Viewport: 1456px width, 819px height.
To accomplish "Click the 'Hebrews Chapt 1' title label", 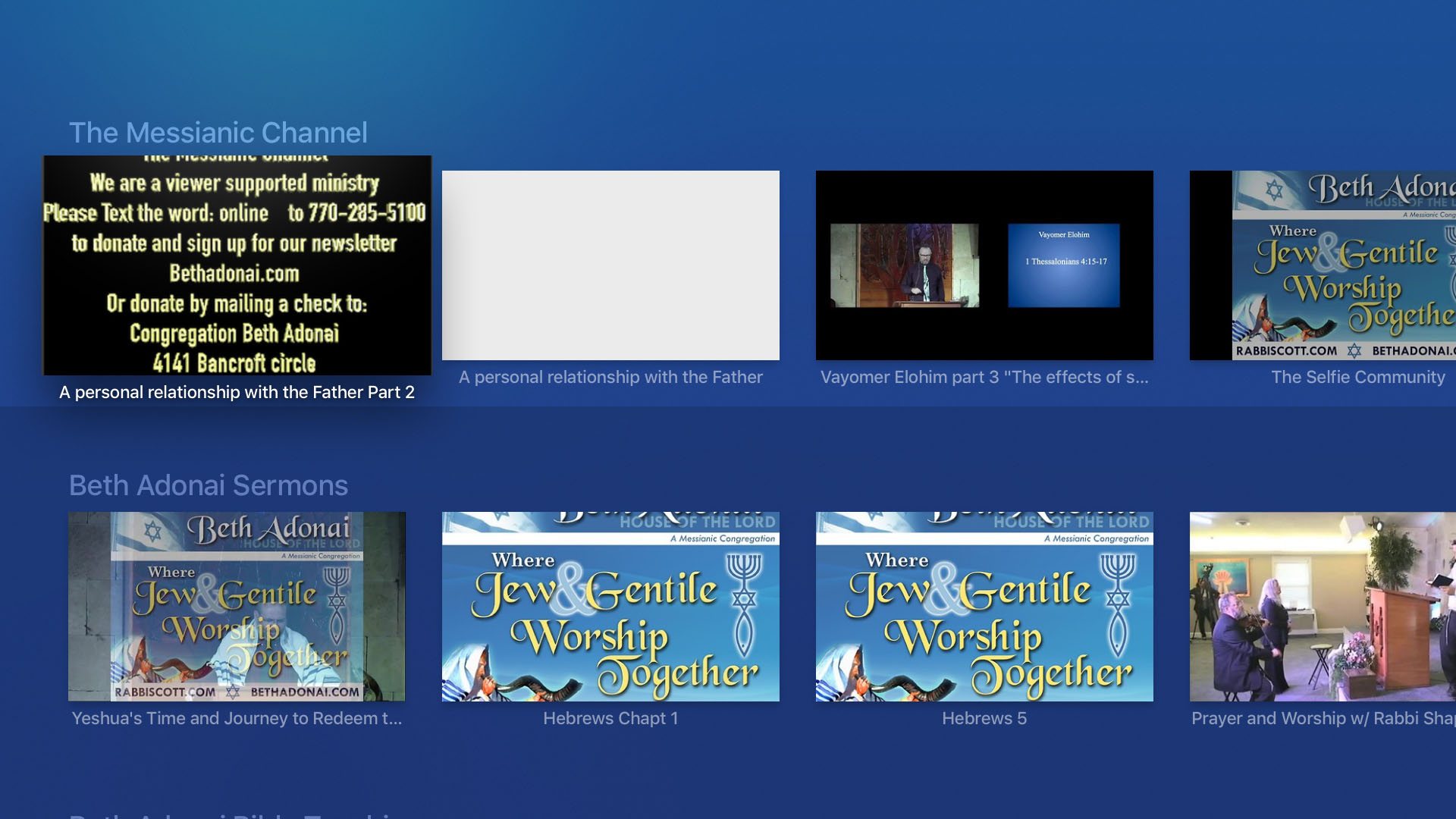I will coord(610,718).
